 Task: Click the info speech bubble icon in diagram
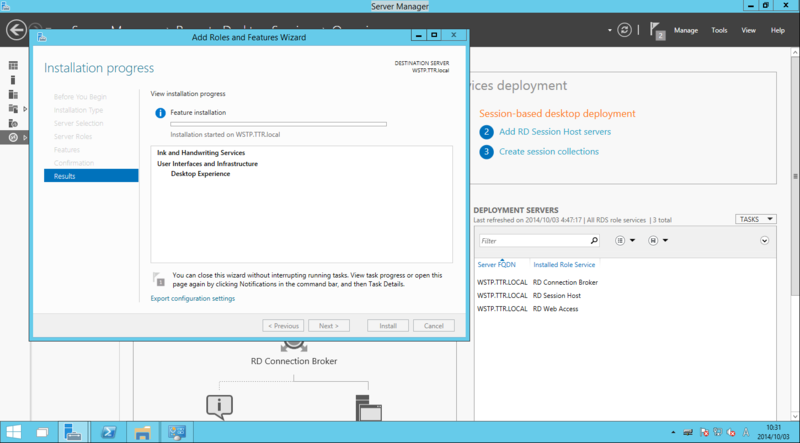pos(219,407)
